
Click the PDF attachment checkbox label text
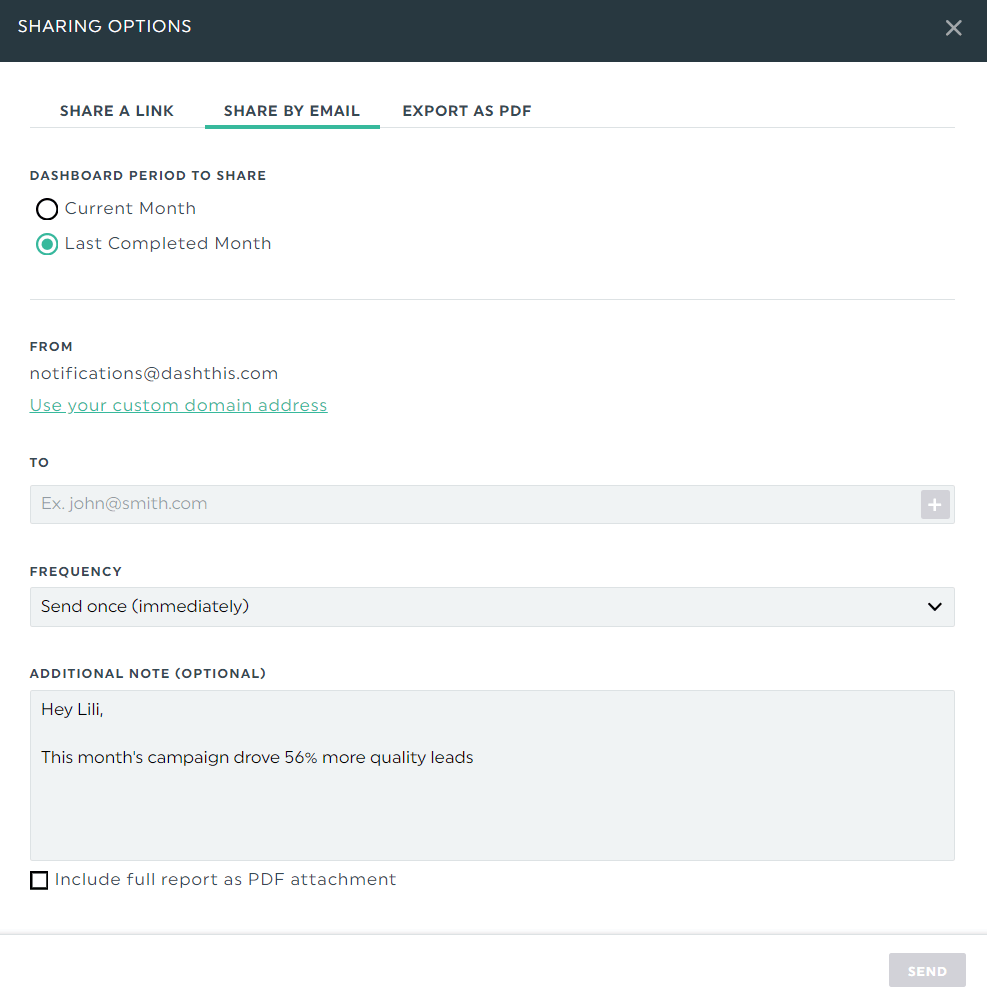coord(225,880)
